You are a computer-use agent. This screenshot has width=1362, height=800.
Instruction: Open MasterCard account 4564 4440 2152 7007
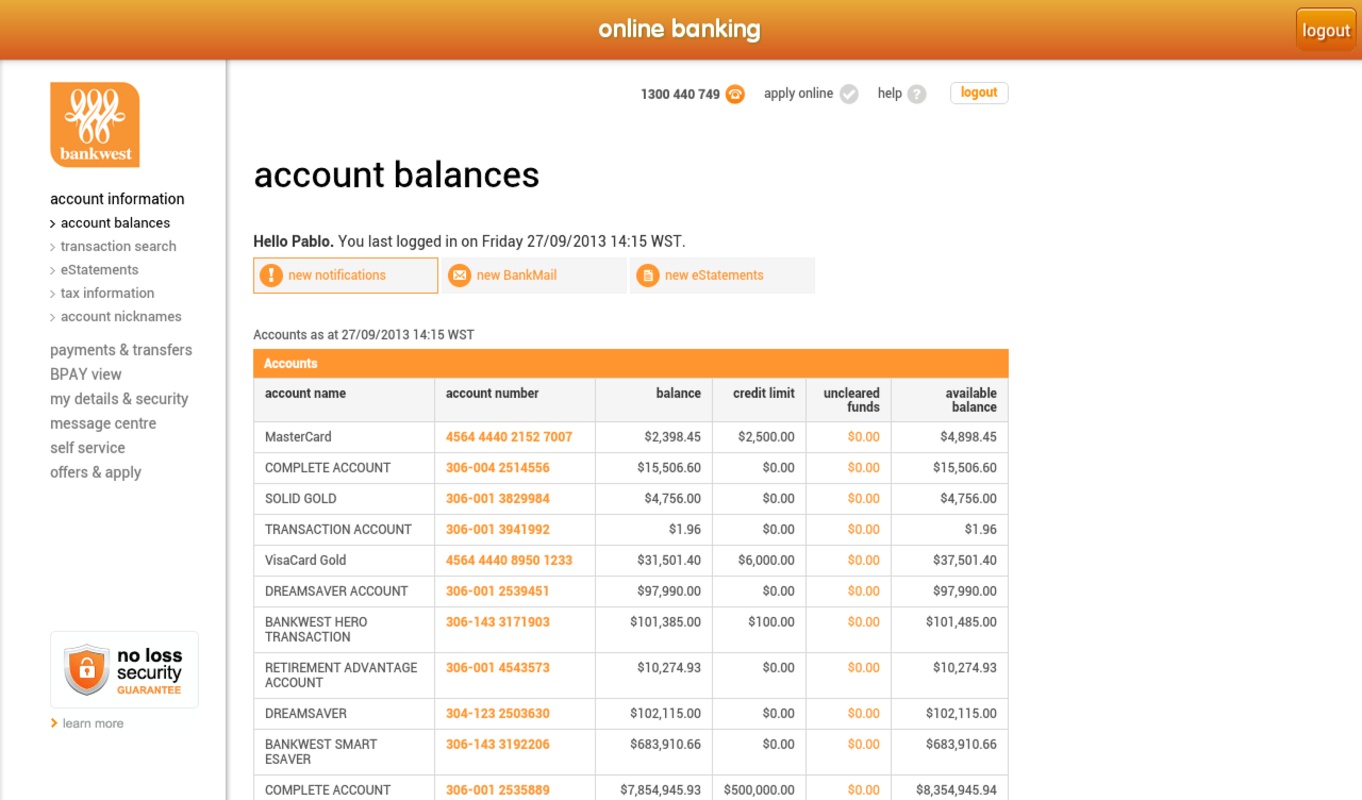pyautogui.click(x=509, y=437)
